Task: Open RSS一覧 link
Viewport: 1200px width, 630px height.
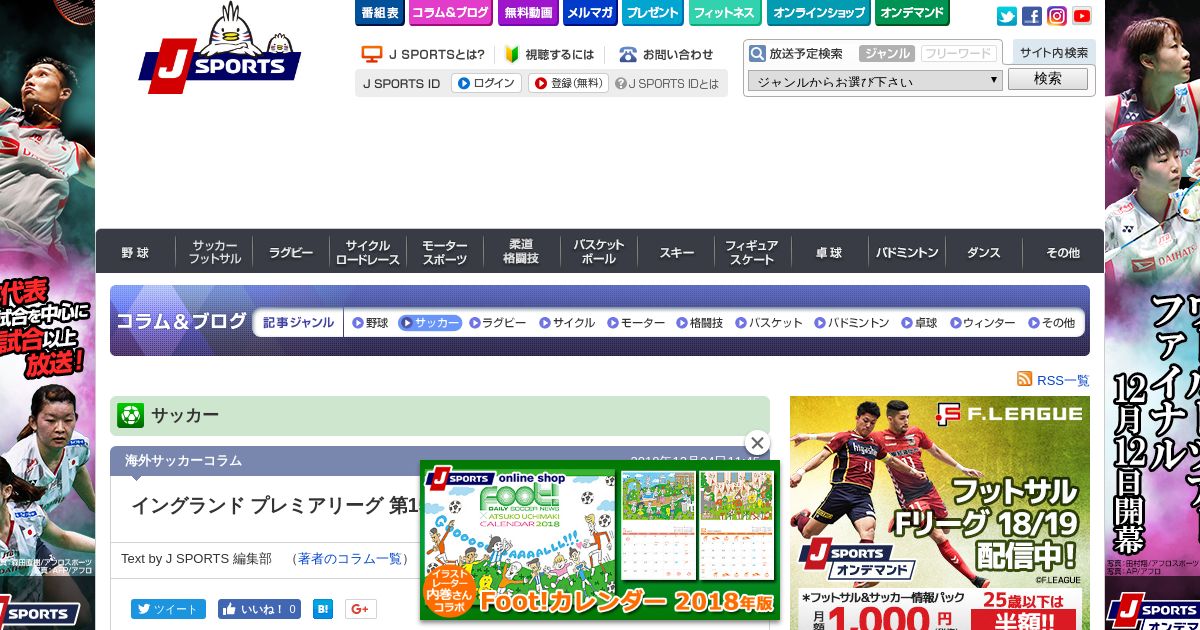Action: tap(1063, 380)
